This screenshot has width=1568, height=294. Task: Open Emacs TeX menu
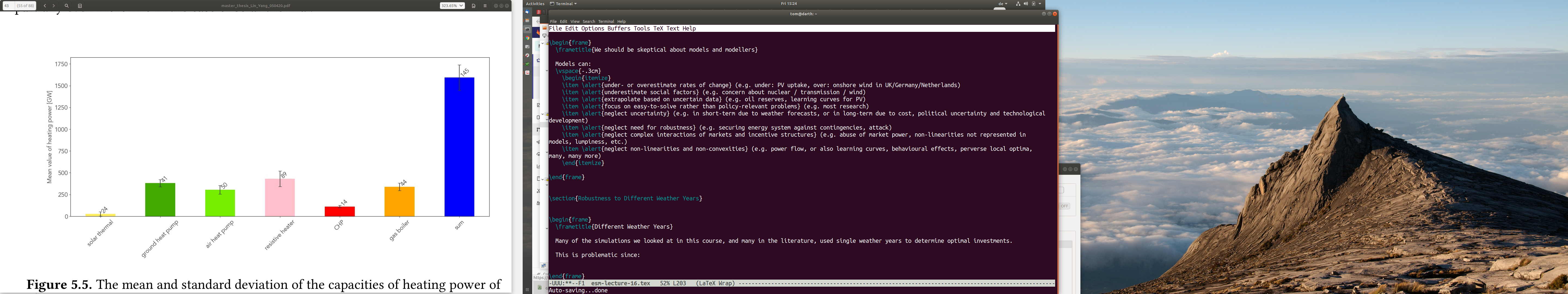(658, 29)
